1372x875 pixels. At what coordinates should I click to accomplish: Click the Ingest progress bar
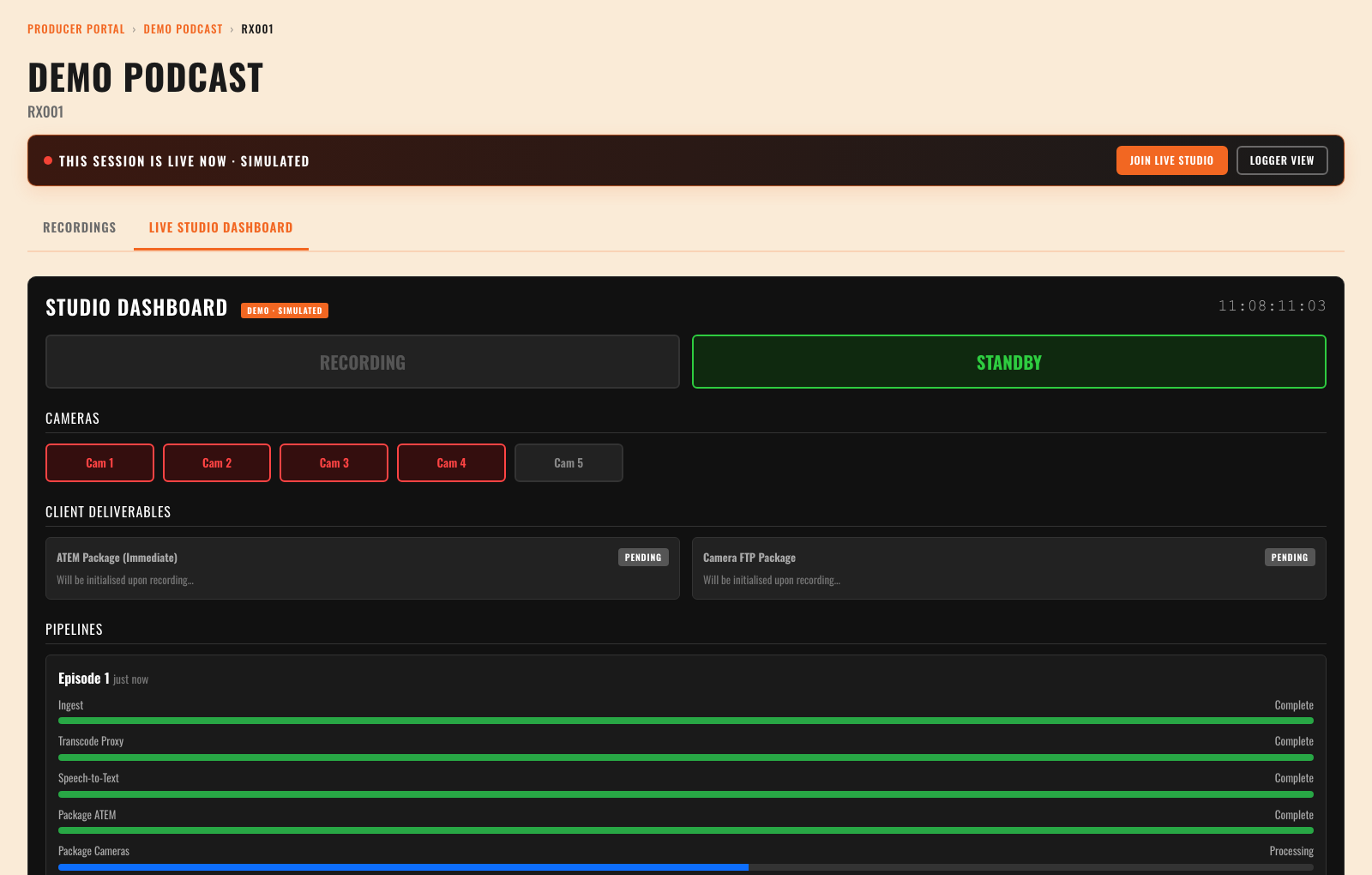tap(686, 721)
